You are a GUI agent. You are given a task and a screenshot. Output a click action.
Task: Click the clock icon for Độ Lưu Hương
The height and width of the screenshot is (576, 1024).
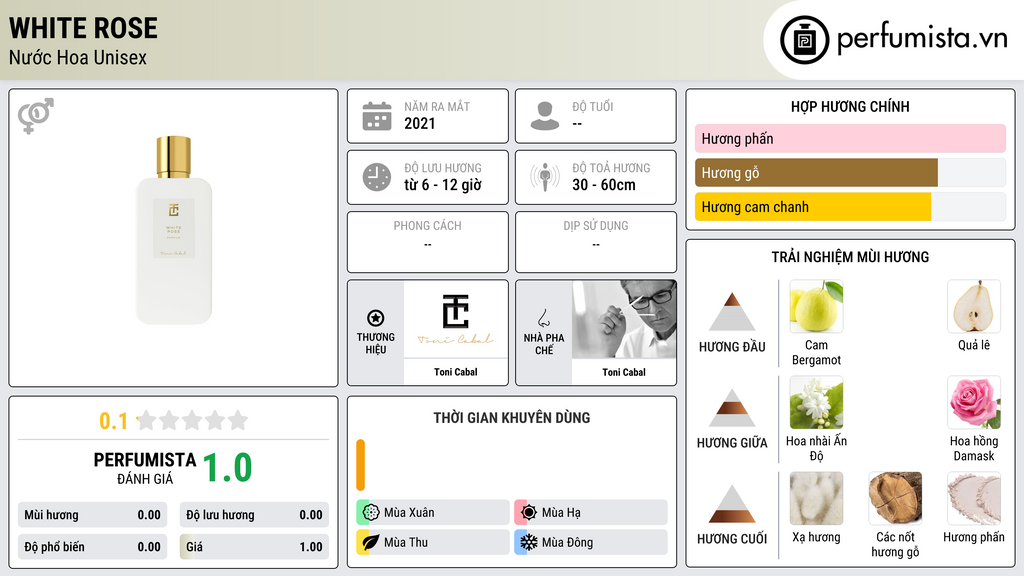coord(377,177)
